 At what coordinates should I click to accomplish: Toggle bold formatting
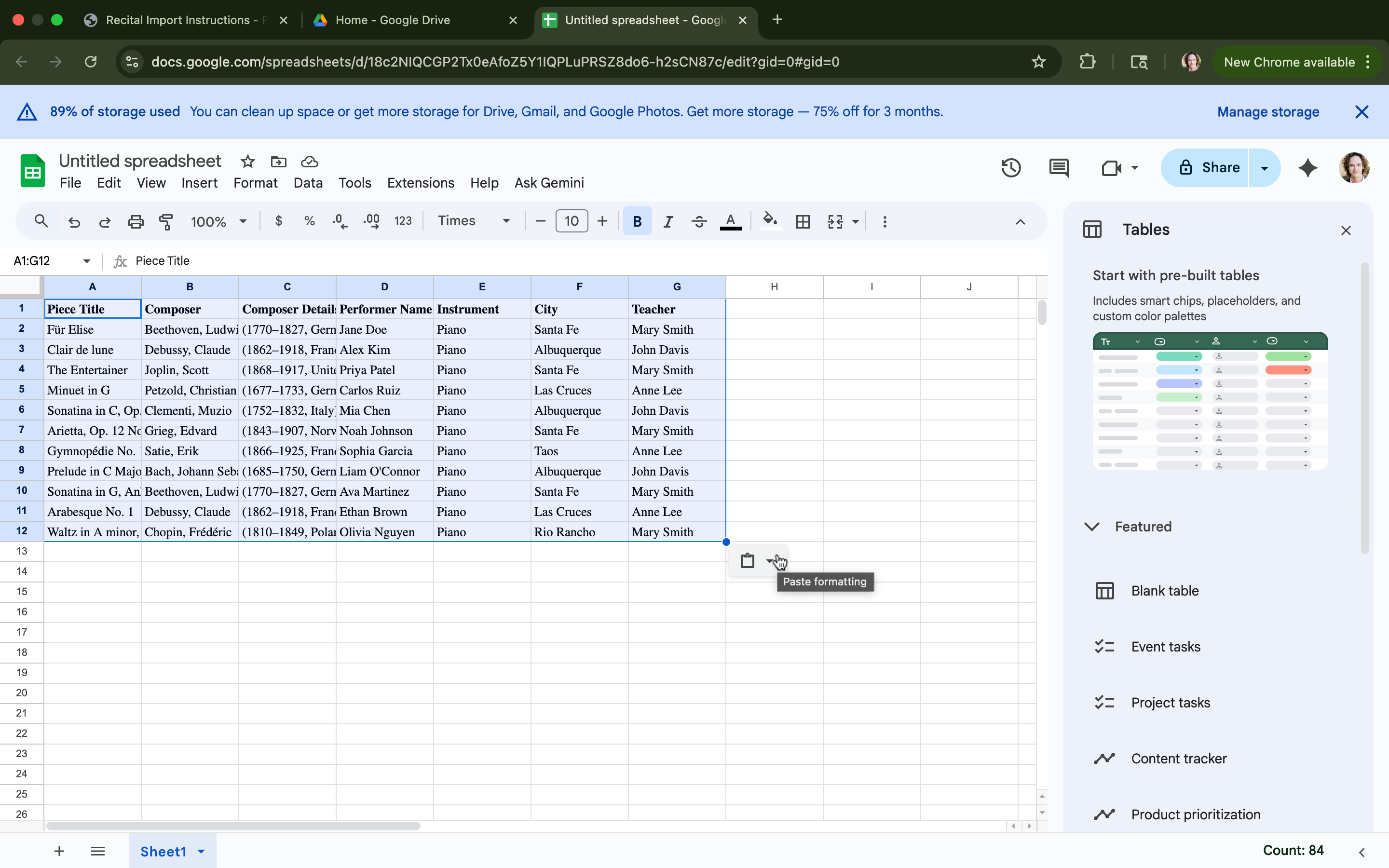637,222
